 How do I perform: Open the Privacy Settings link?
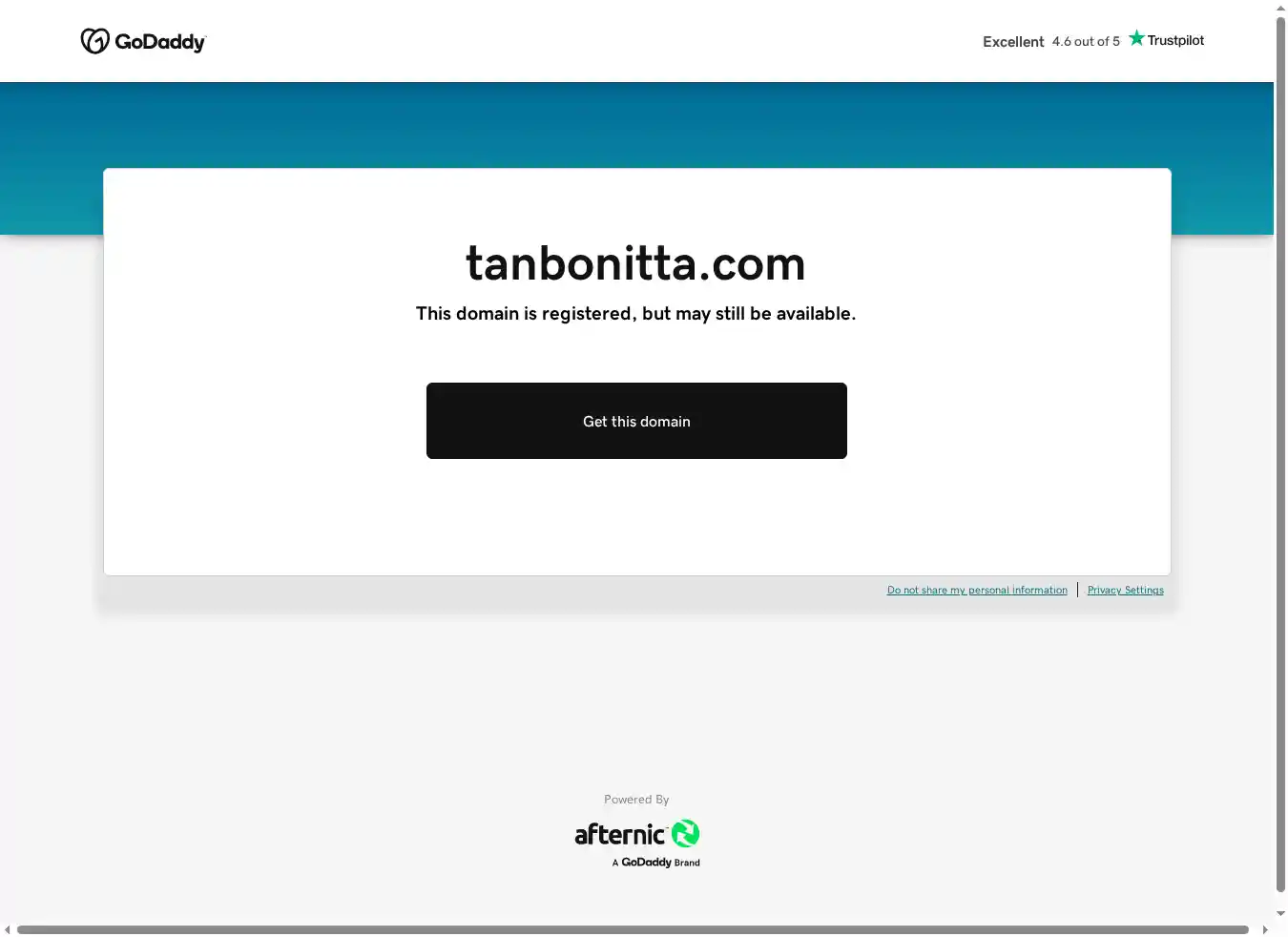tap(1126, 591)
